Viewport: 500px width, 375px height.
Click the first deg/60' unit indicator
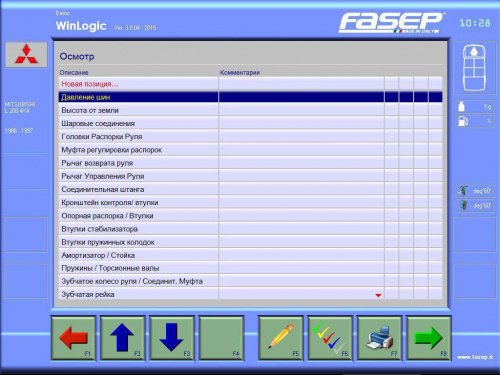[474, 191]
